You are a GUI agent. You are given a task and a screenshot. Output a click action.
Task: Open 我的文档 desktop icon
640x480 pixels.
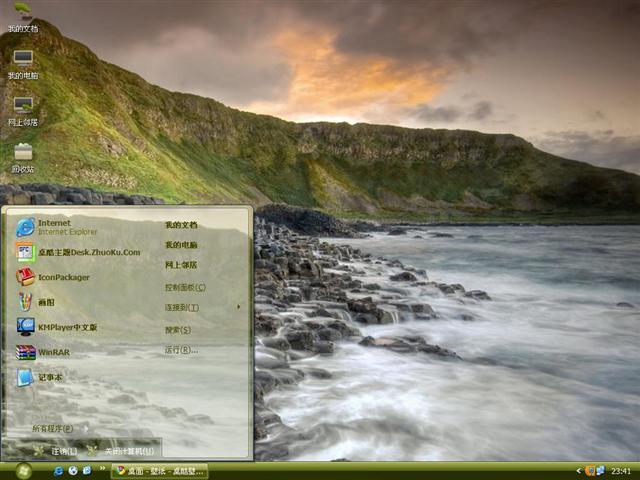(23, 18)
